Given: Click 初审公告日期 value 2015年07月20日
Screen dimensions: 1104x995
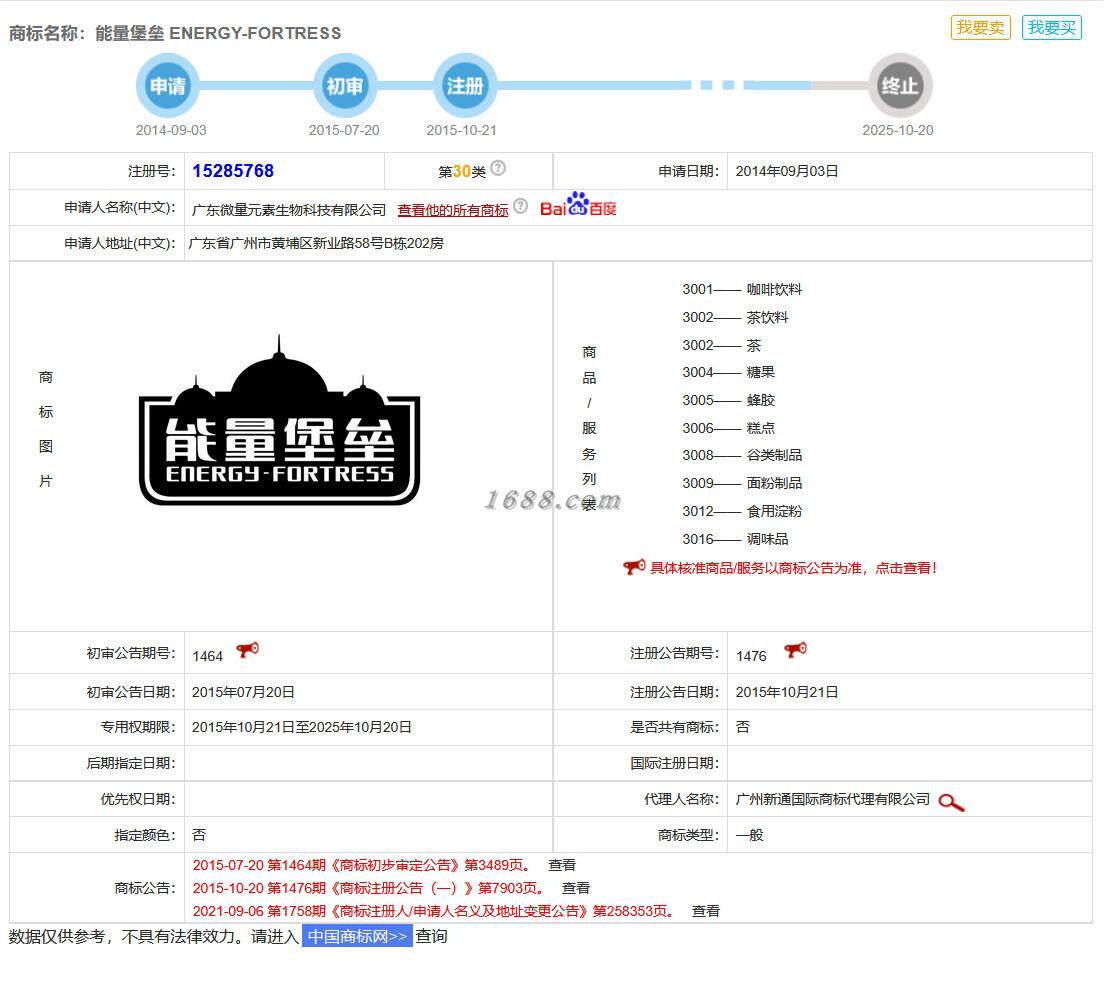Looking at the screenshot, I should pos(243,692).
